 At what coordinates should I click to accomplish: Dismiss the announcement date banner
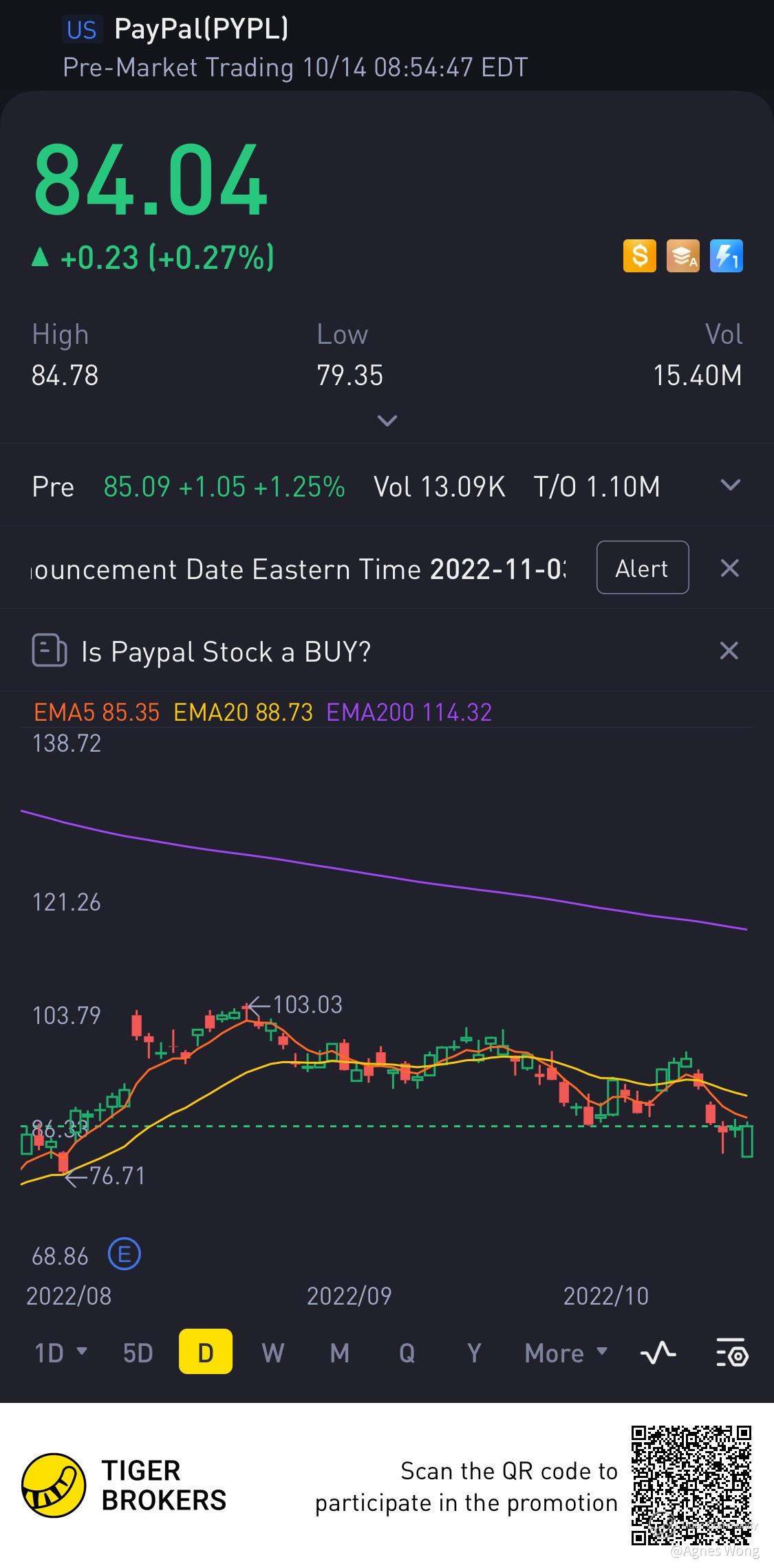[x=729, y=568]
